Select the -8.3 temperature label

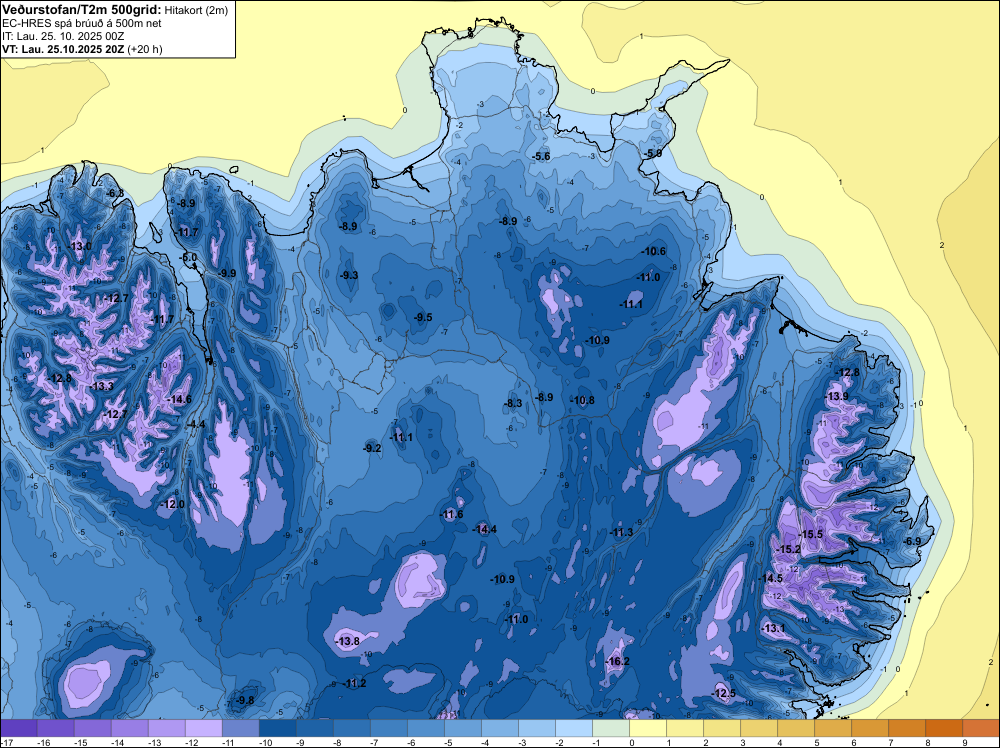coord(513,403)
